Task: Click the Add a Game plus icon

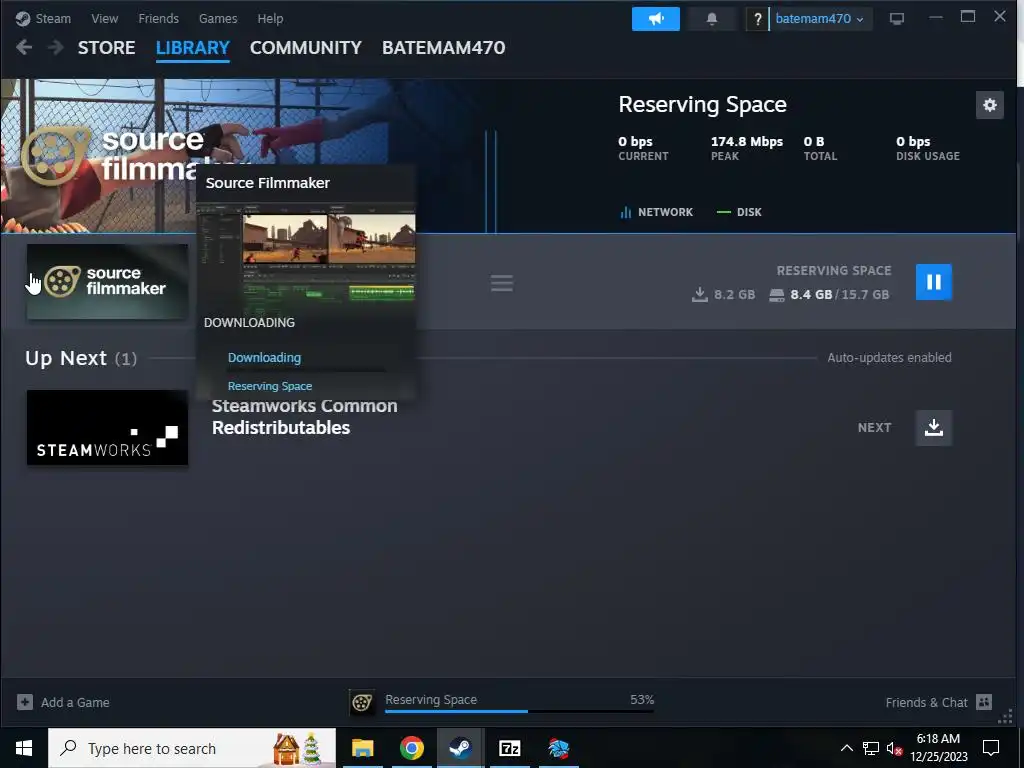Action: click(25, 702)
